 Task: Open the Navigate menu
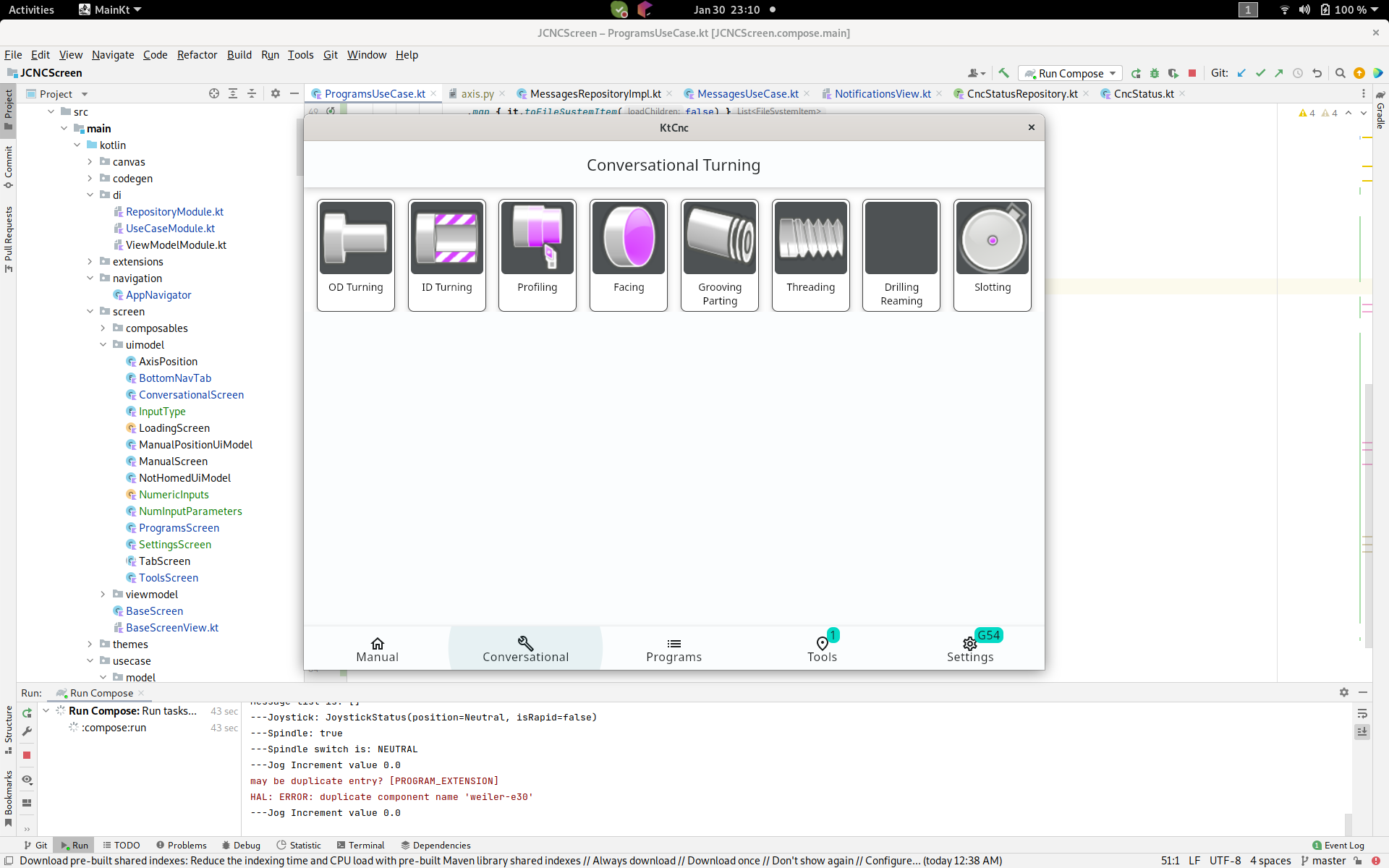(x=113, y=55)
